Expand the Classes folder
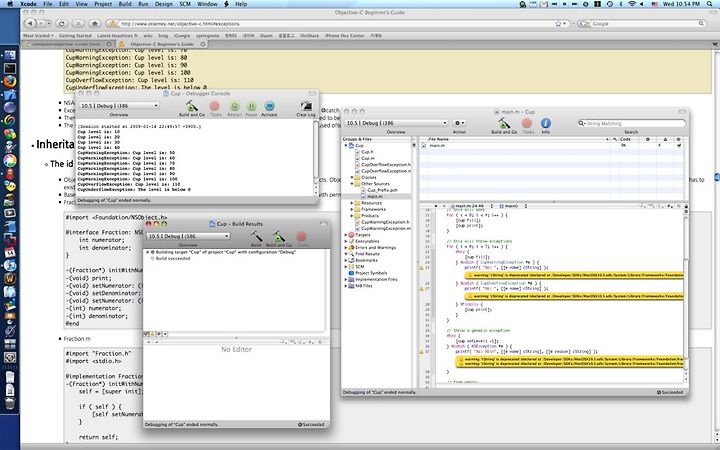Screen dimensions: 720x450 click(x=352, y=177)
